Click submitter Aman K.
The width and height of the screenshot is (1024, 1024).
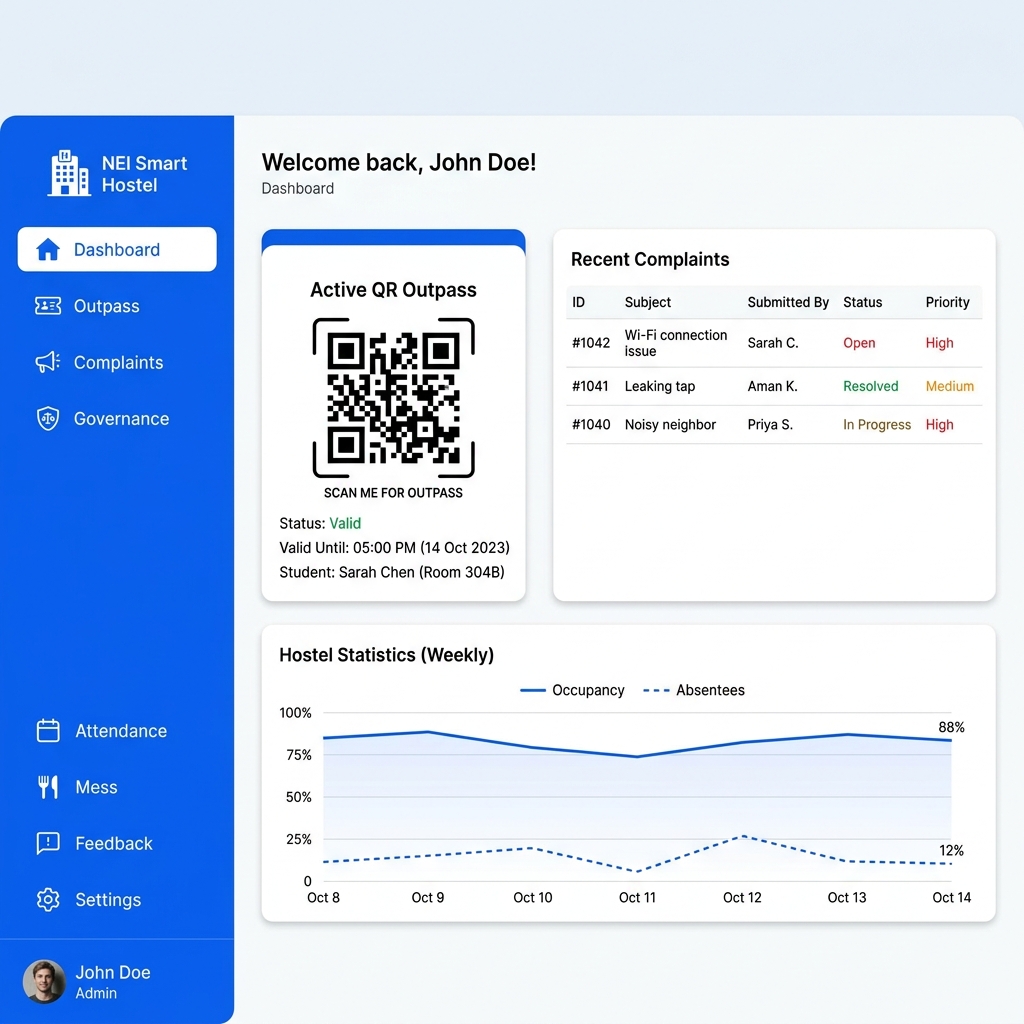pos(772,386)
